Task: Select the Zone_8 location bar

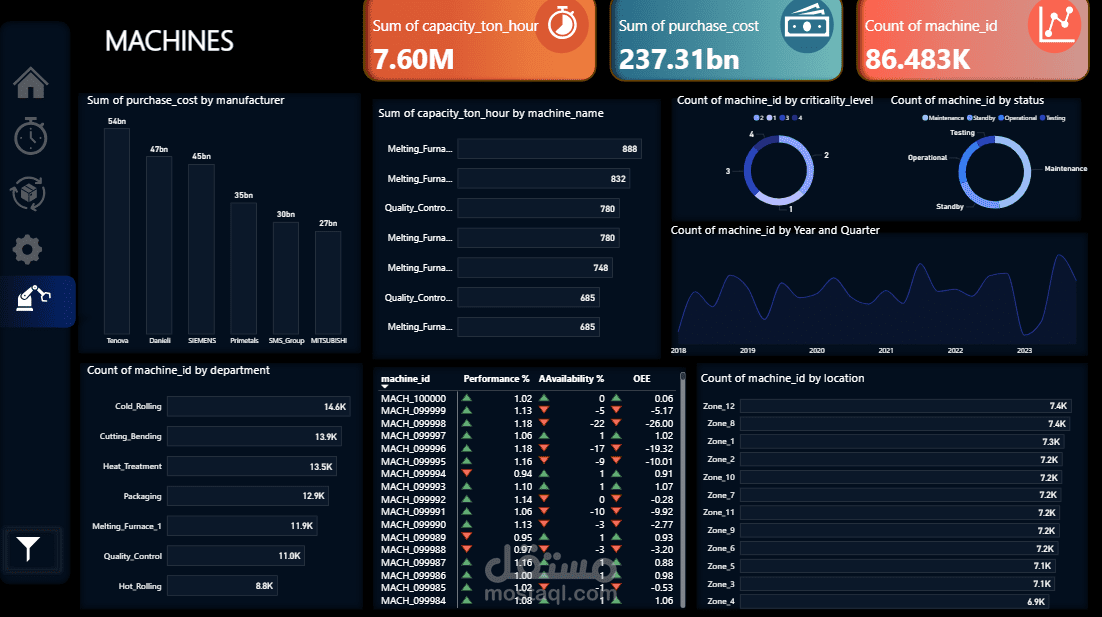Action: (x=905, y=424)
